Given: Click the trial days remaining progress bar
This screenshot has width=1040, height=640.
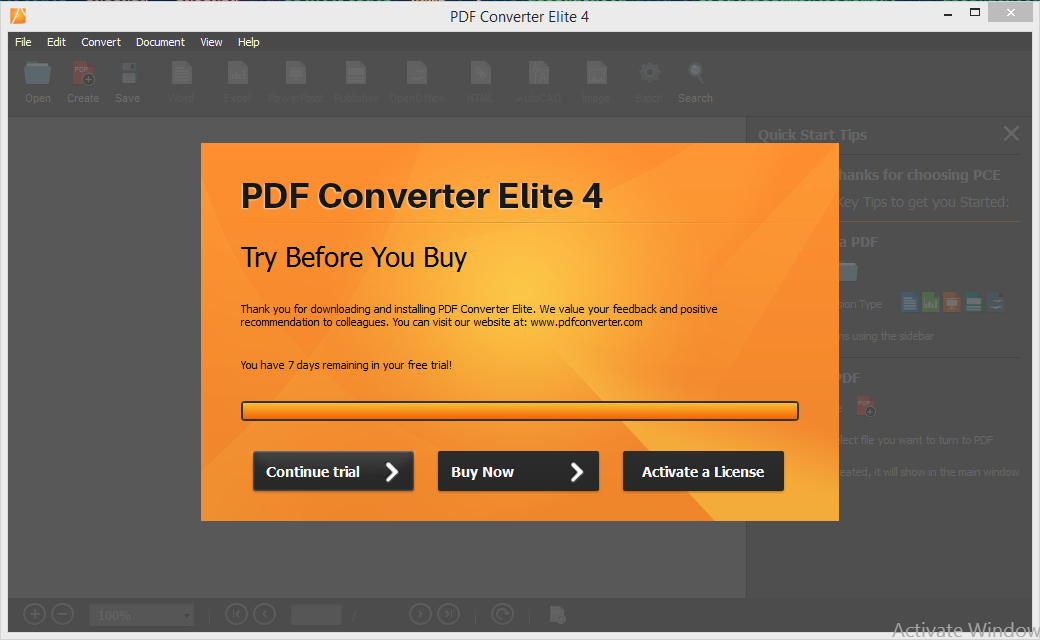Looking at the screenshot, I should 519,411.
